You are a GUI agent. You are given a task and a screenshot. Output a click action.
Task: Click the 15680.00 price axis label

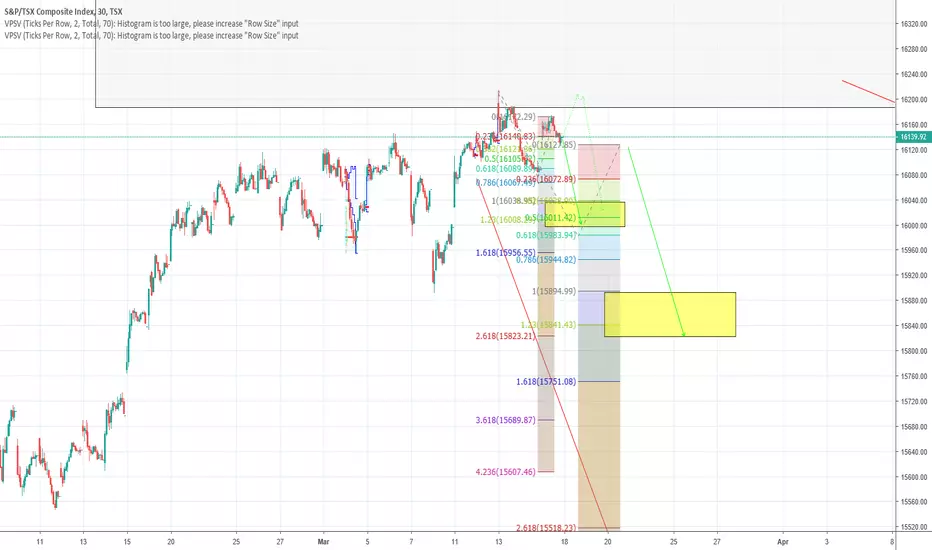click(914, 426)
